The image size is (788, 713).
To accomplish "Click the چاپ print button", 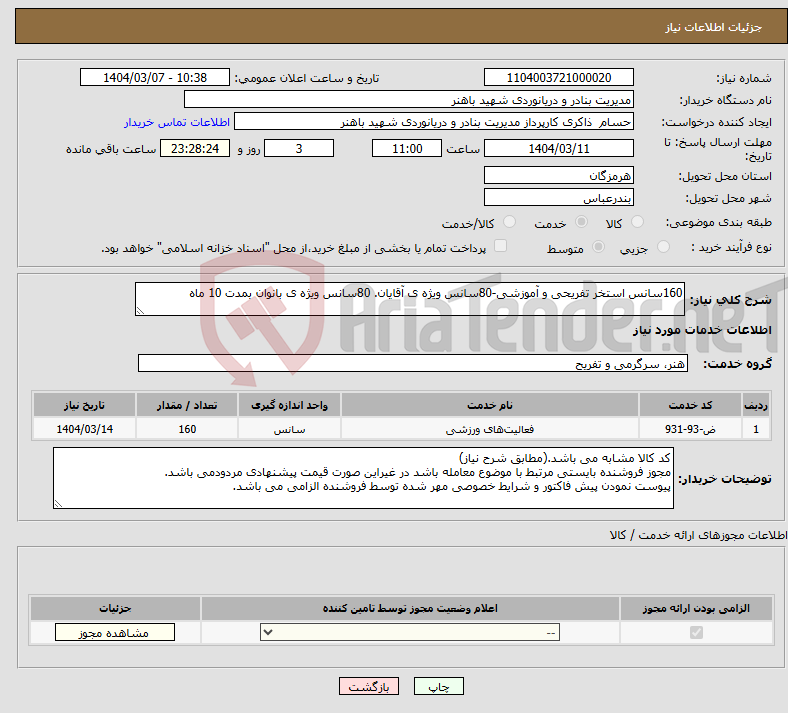I will (439, 686).
